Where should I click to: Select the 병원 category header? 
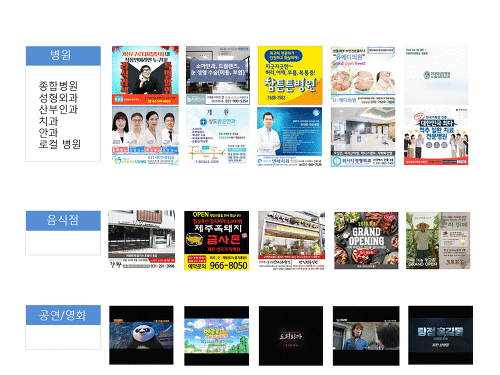63,56
